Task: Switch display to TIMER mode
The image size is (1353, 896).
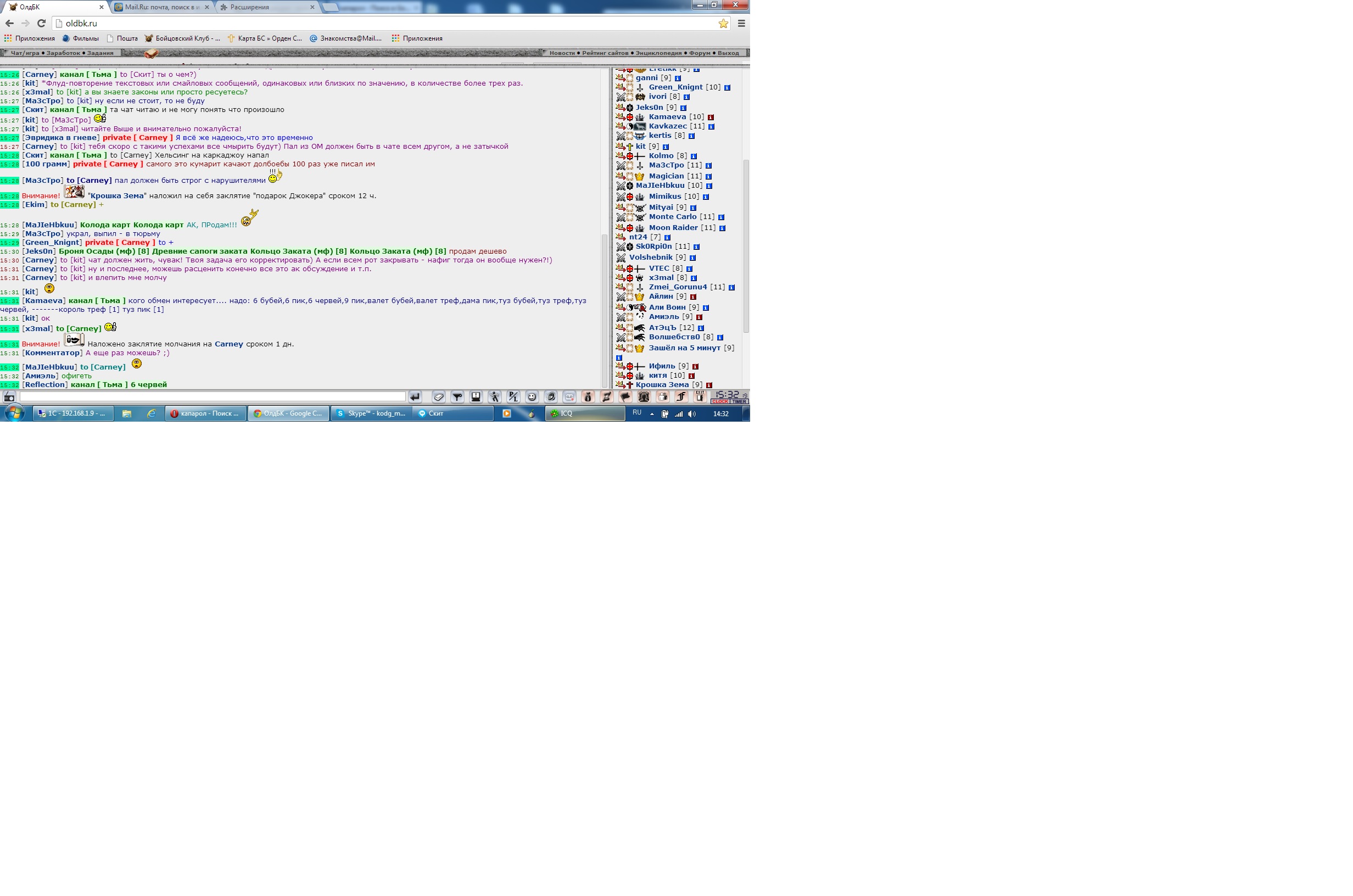Action: [739, 402]
